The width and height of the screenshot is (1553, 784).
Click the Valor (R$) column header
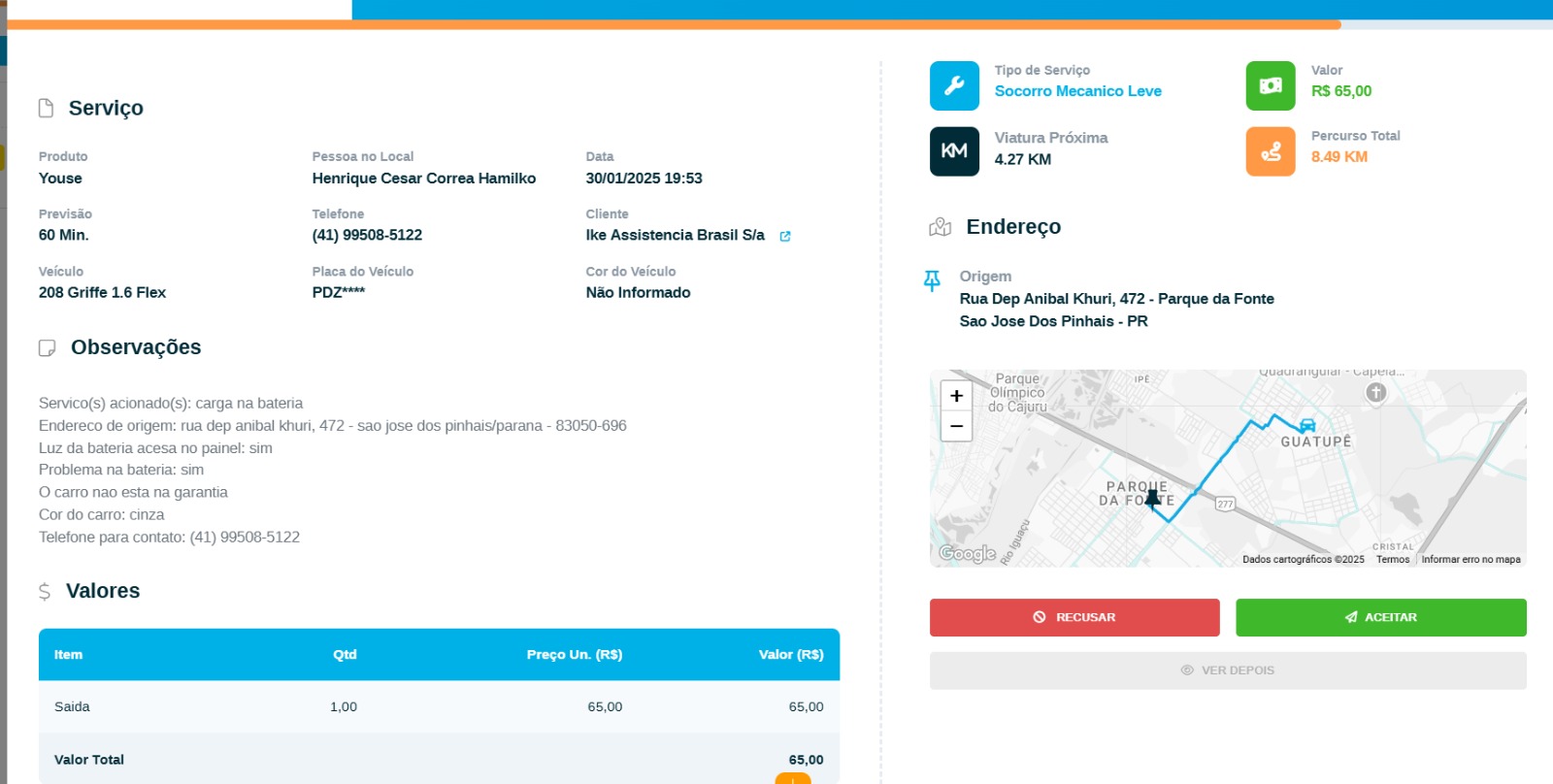(791, 655)
